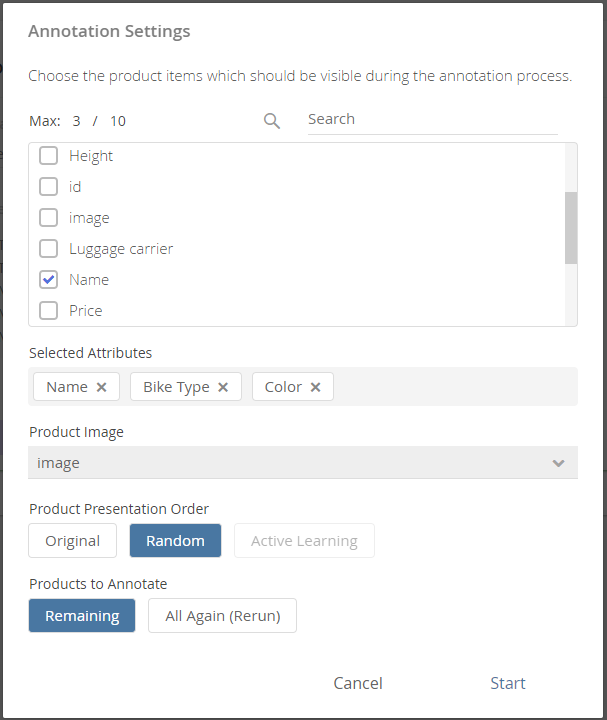
Task: Check the Height checkbox
Action: click(x=48, y=156)
